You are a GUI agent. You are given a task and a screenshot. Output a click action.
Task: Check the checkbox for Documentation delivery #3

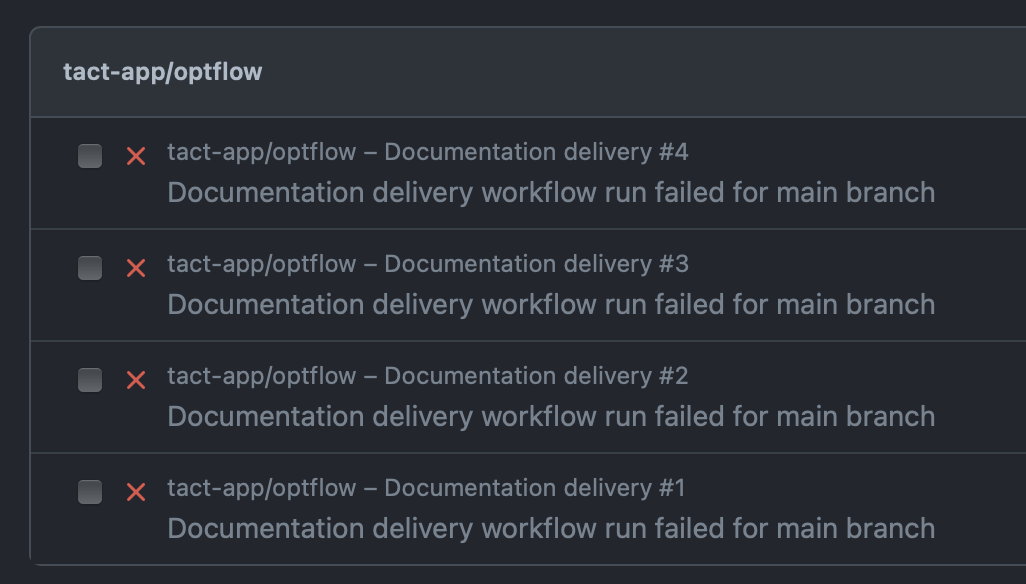click(x=90, y=268)
